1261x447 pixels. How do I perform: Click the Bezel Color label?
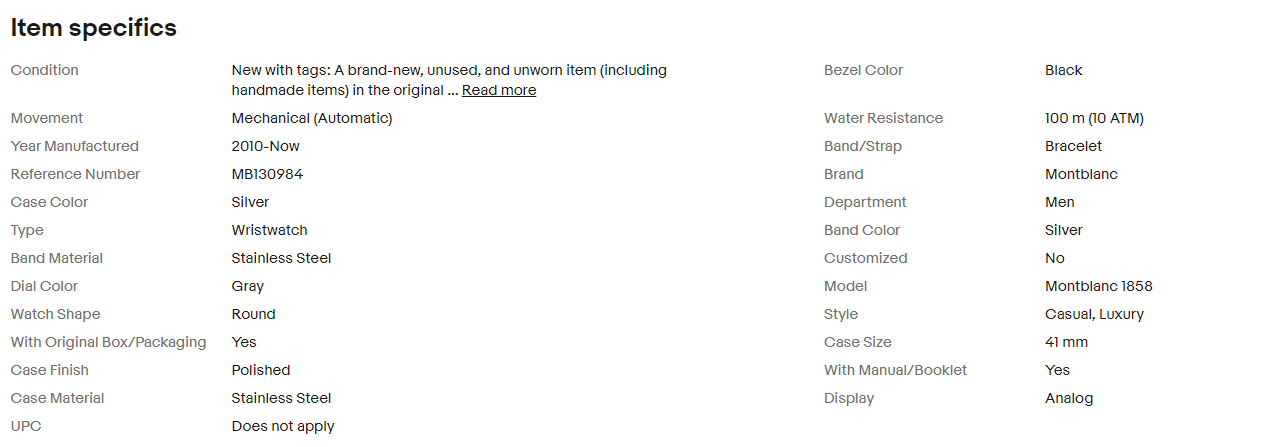pos(863,70)
